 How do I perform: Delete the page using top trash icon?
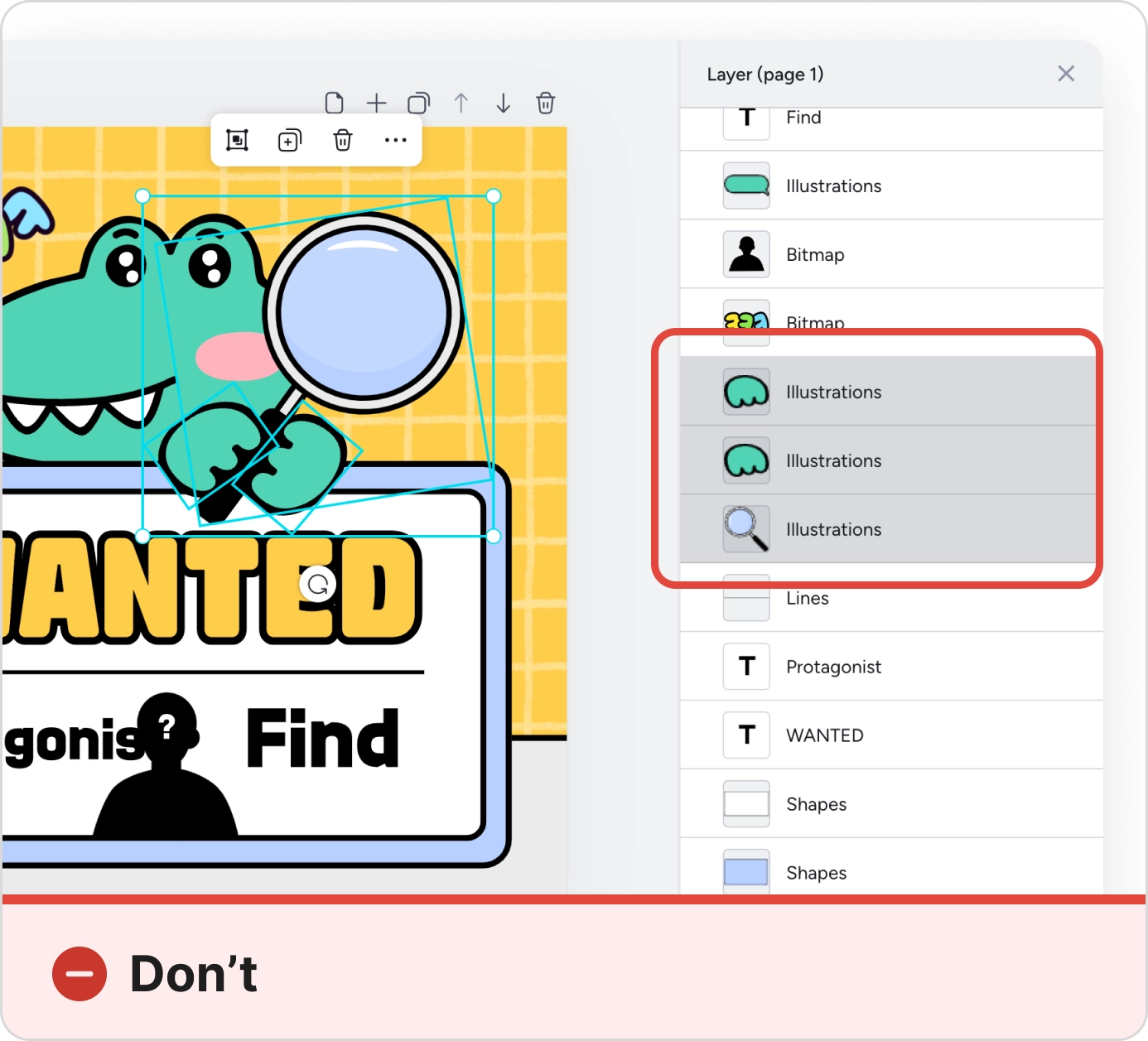coord(545,103)
